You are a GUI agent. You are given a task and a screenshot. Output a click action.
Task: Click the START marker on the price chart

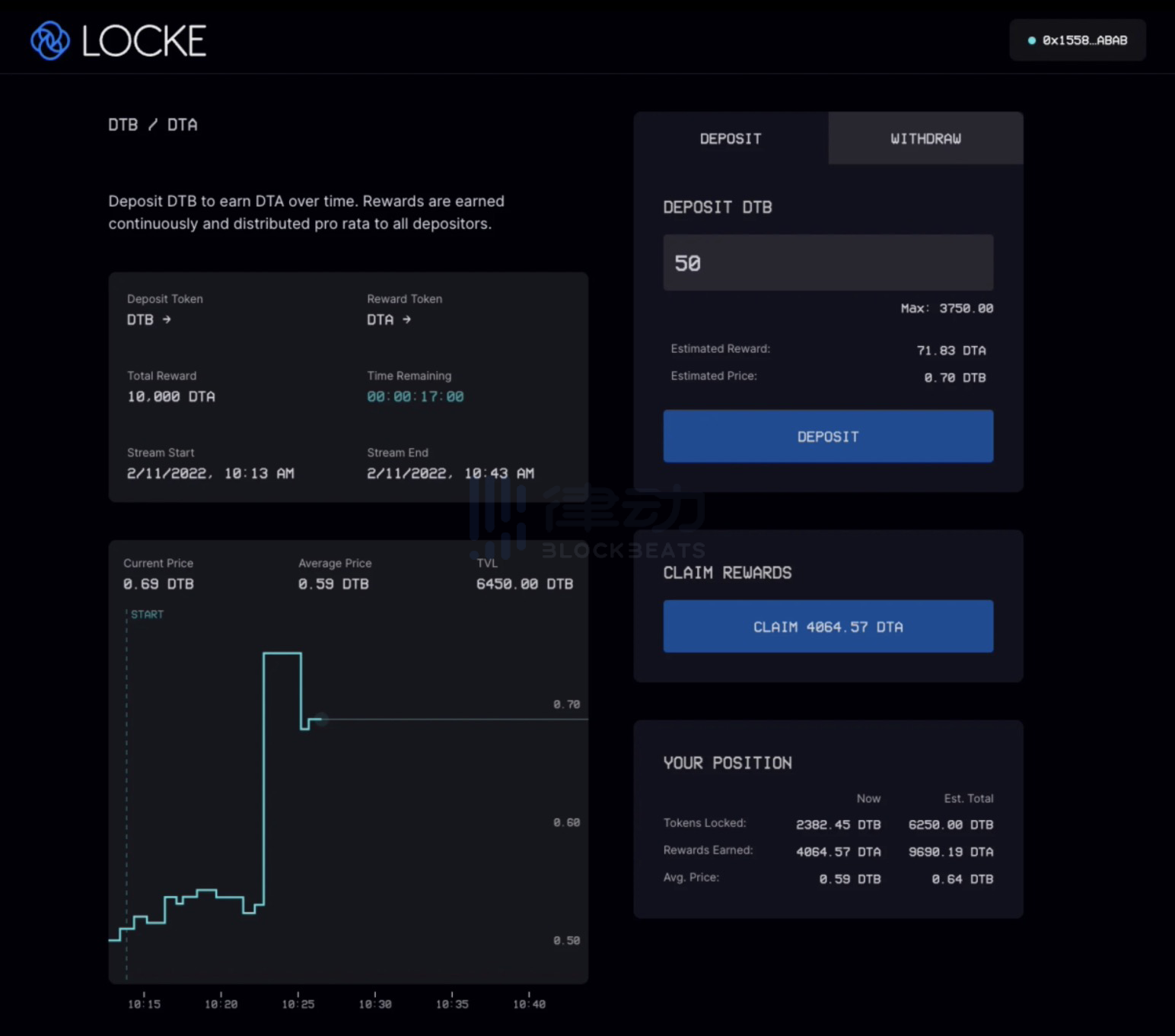[147, 614]
